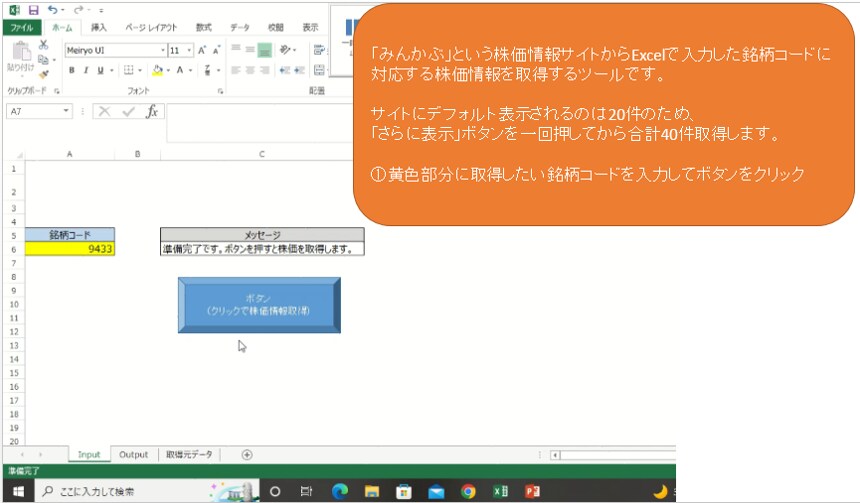Redo the last undone action
The height and width of the screenshot is (503, 860).
tap(78, 10)
